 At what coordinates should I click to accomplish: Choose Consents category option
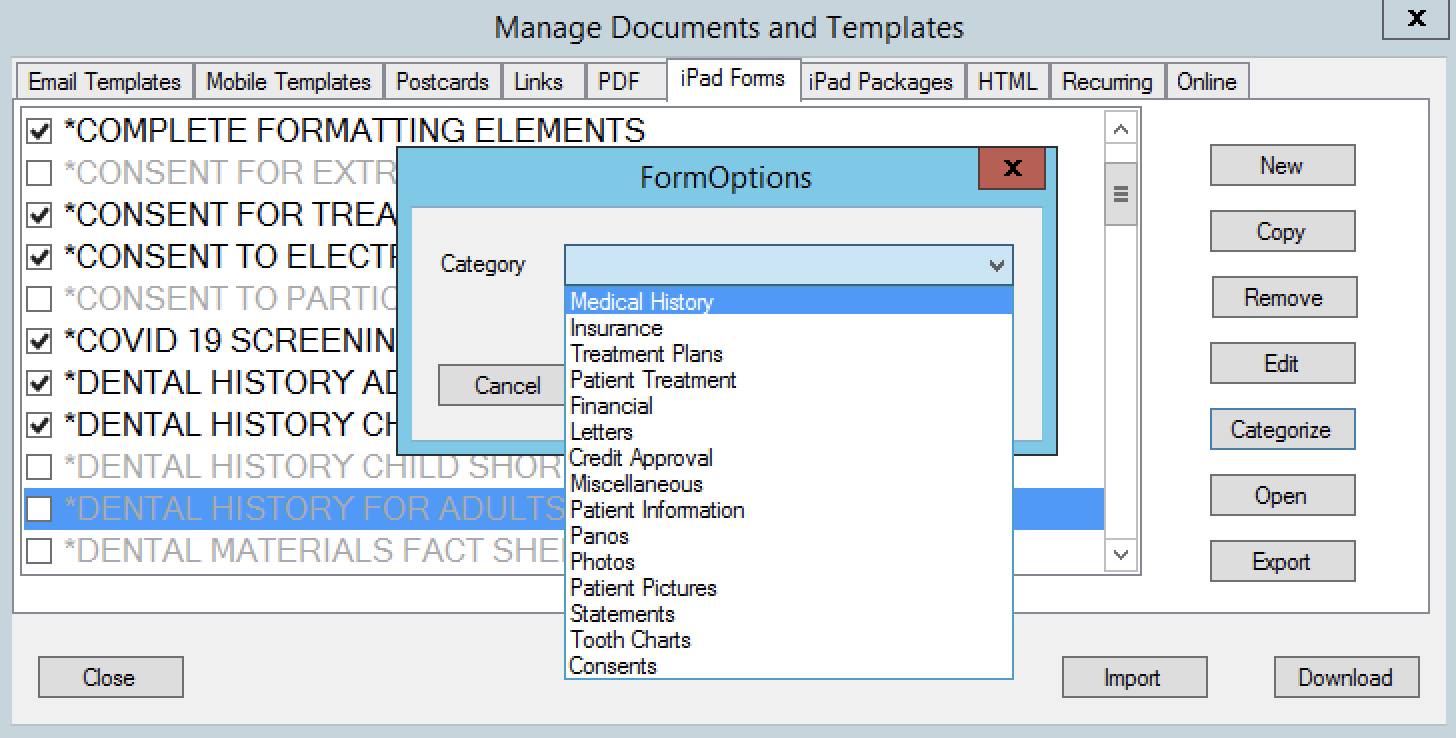click(789, 666)
